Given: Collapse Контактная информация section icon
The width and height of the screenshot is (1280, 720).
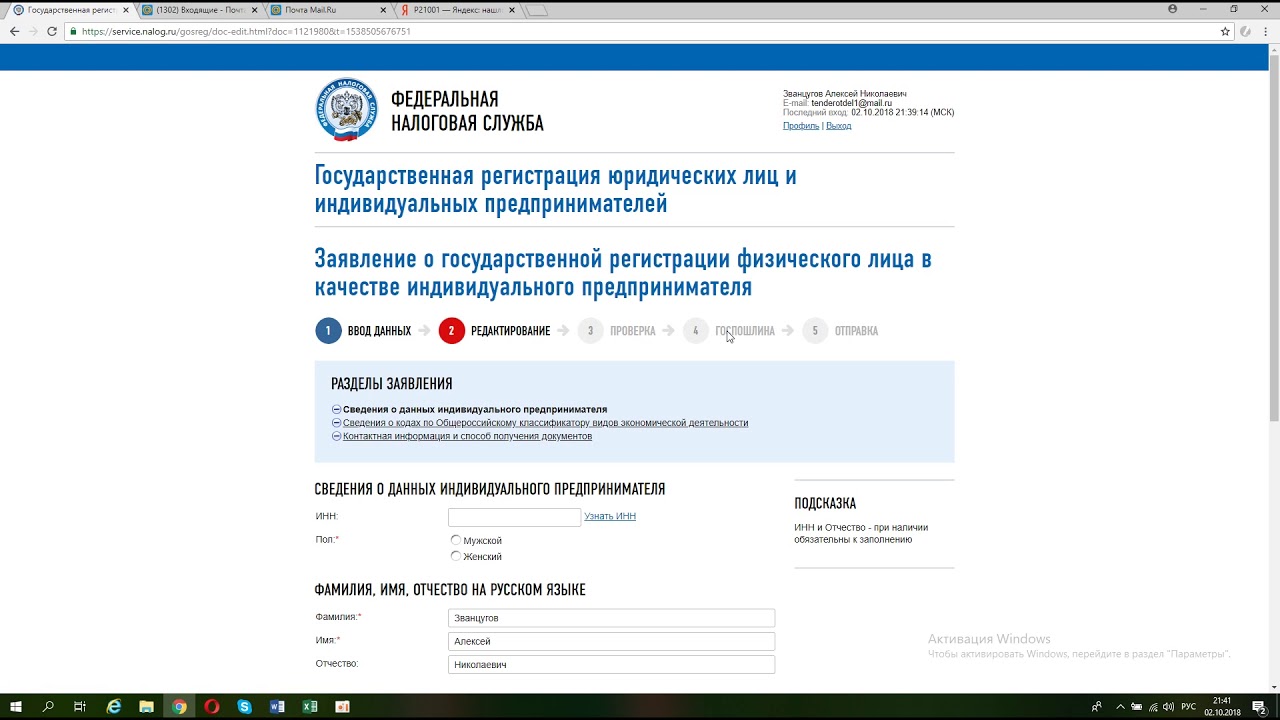Looking at the screenshot, I should click(336, 436).
